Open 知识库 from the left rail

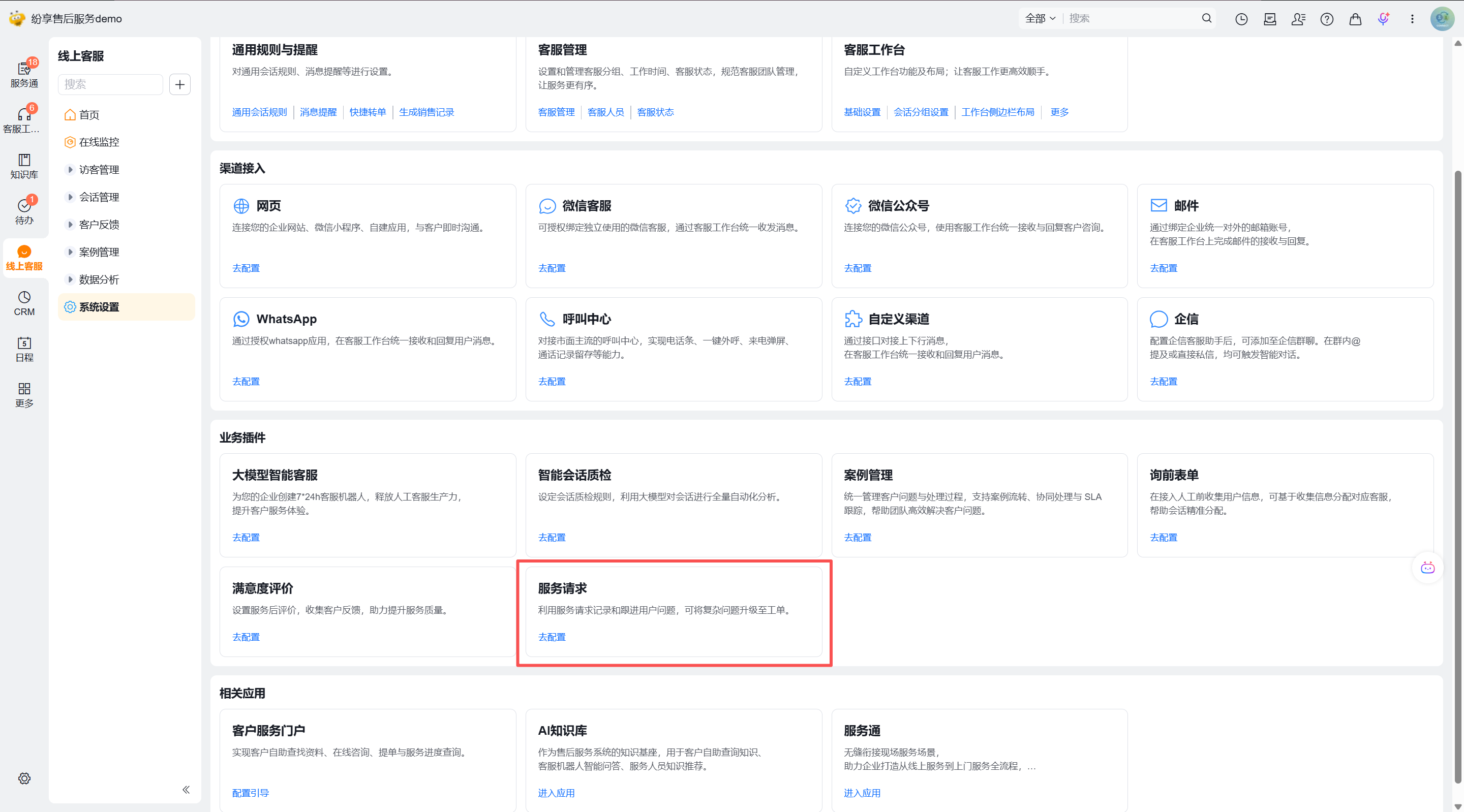pyautogui.click(x=24, y=166)
